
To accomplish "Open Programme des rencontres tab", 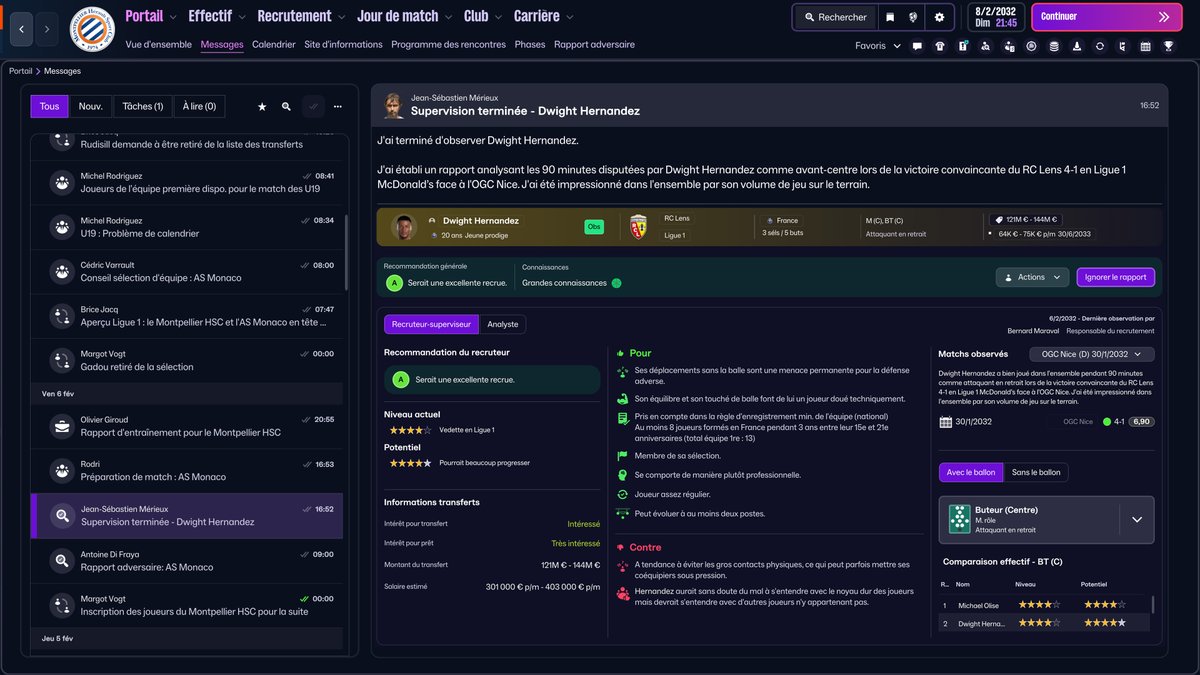I will point(448,45).
